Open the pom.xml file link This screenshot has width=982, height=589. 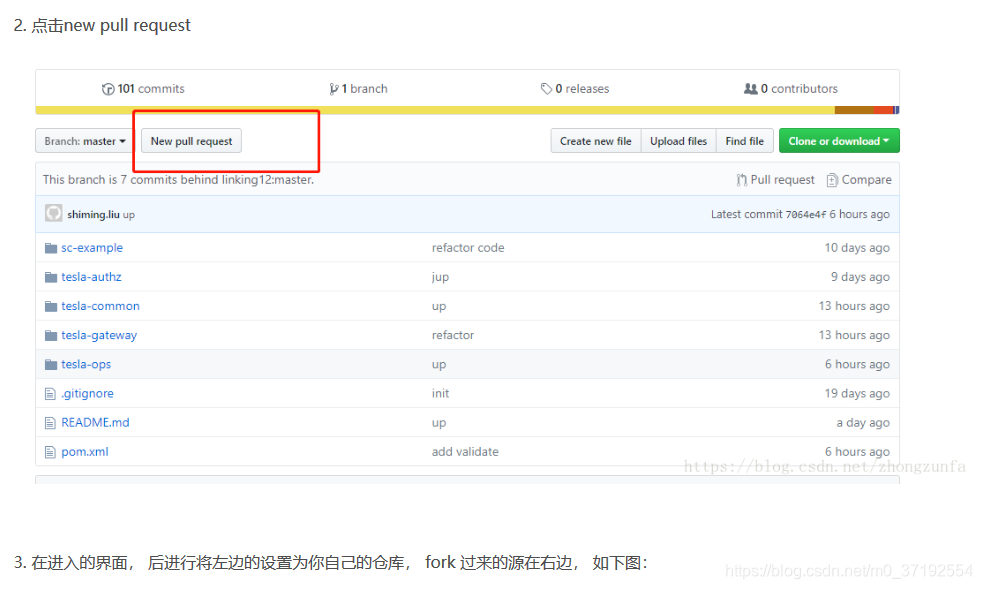click(x=85, y=452)
